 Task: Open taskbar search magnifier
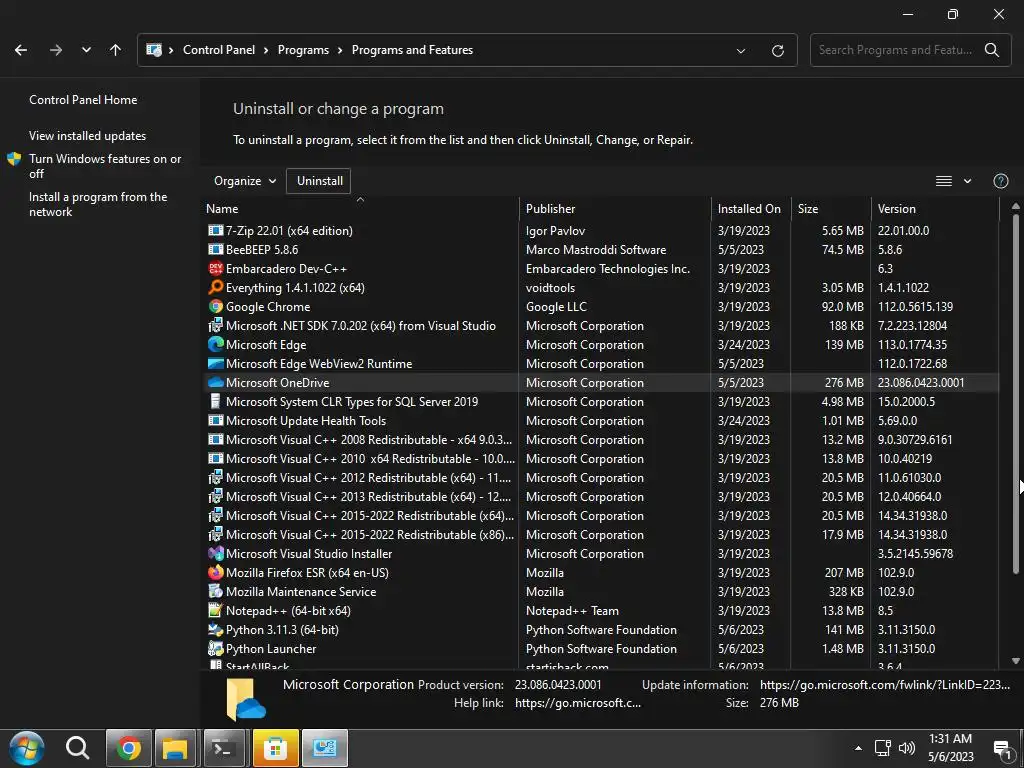(77, 748)
